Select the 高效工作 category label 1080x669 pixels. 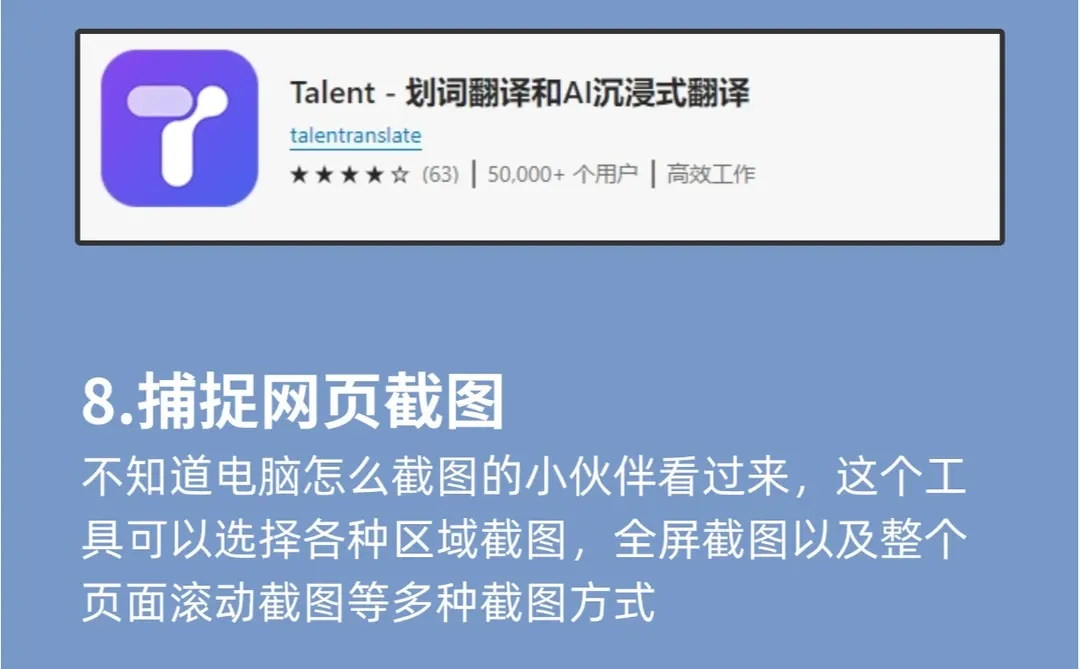pos(711,174)
